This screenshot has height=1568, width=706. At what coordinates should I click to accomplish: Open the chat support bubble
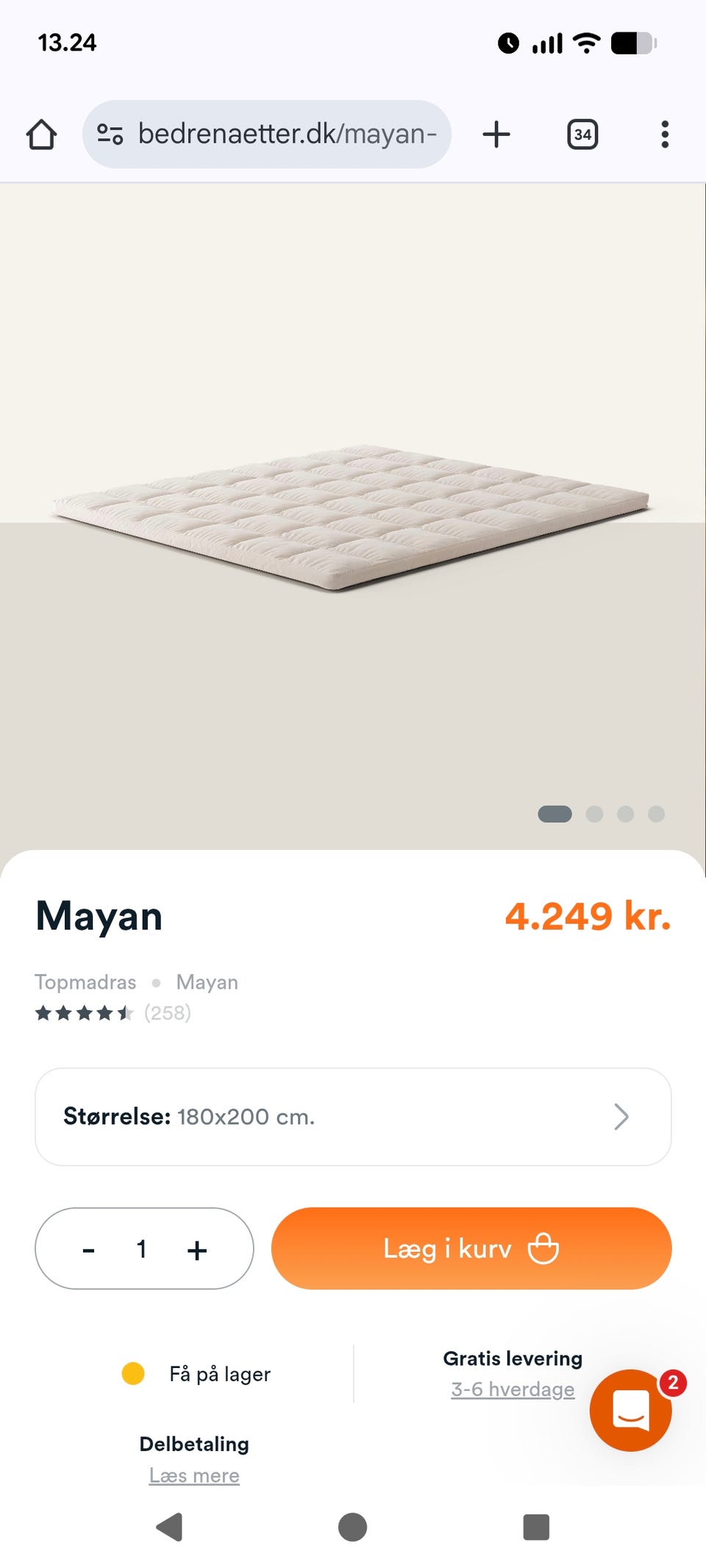[630, 1410]
